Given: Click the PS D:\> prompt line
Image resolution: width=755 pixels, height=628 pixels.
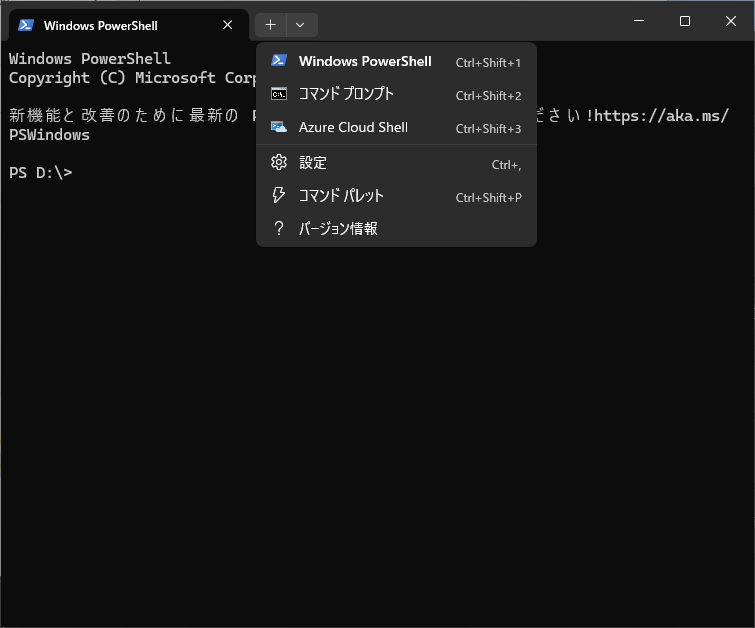Looking at the screenshot, I should 40,172.
